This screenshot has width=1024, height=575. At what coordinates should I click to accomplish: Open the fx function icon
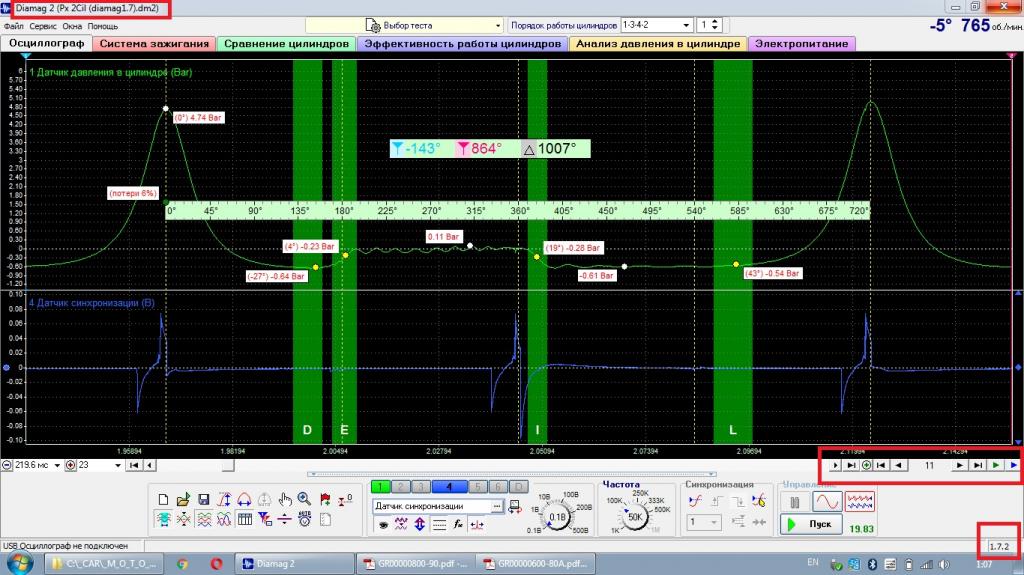coord(458,524)
